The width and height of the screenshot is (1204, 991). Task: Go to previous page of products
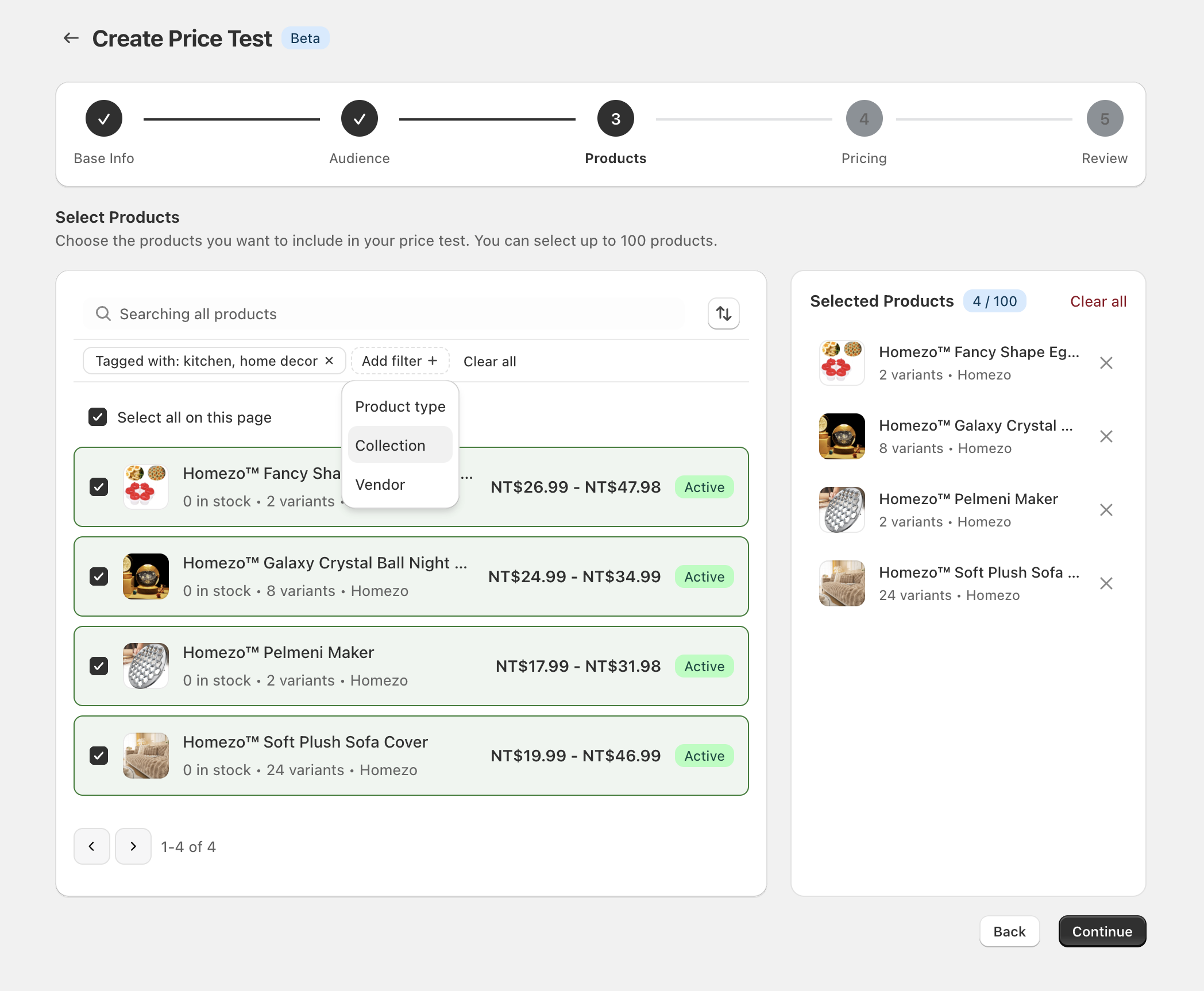point(92,846)
